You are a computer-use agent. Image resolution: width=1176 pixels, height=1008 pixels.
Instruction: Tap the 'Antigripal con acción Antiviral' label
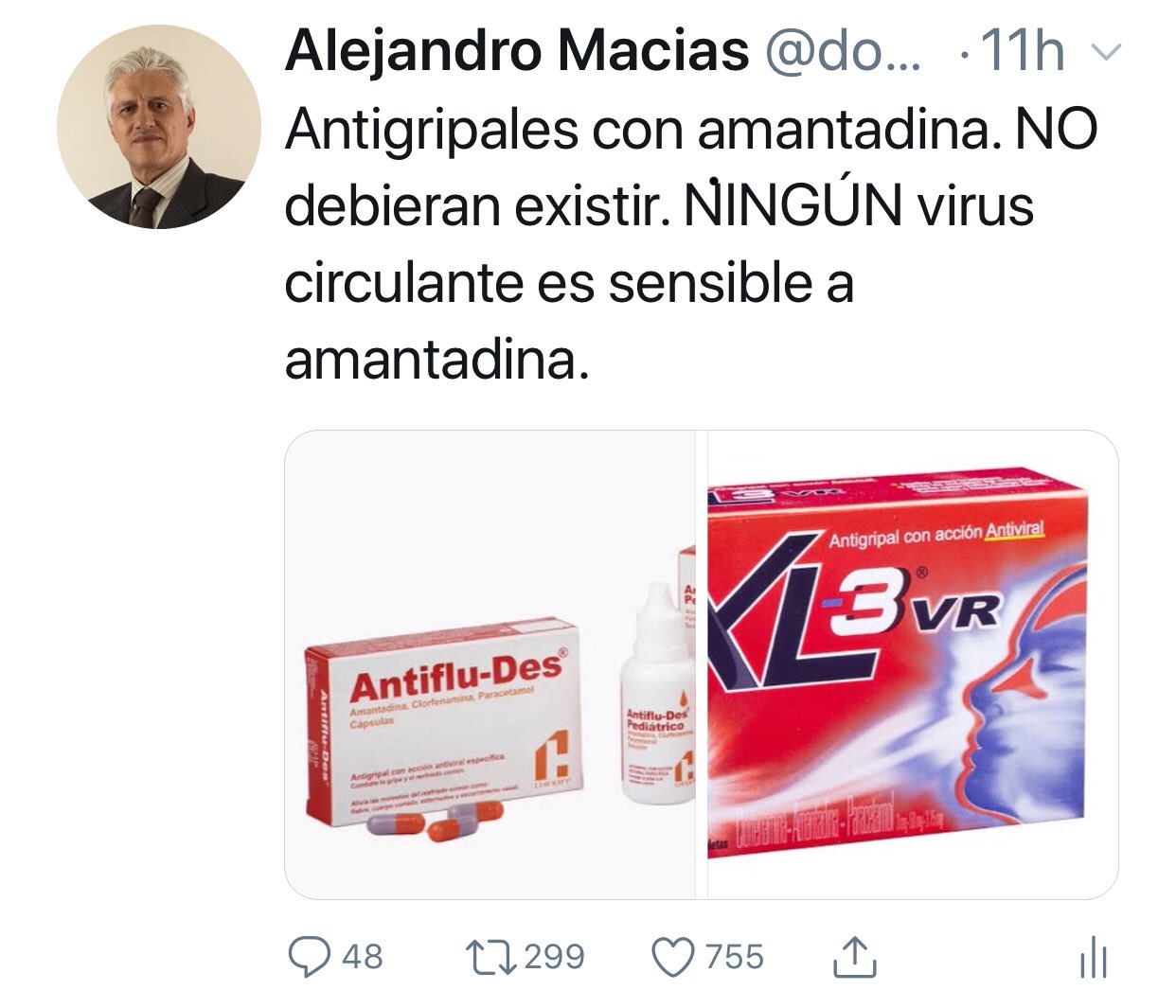coord(935,535)
